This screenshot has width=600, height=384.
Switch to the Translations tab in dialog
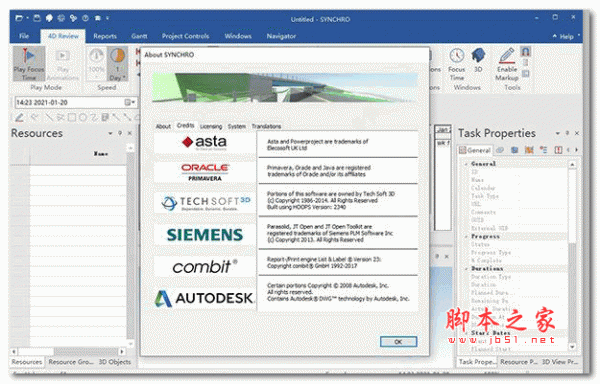pyautogui.click(x=266, y=126)
